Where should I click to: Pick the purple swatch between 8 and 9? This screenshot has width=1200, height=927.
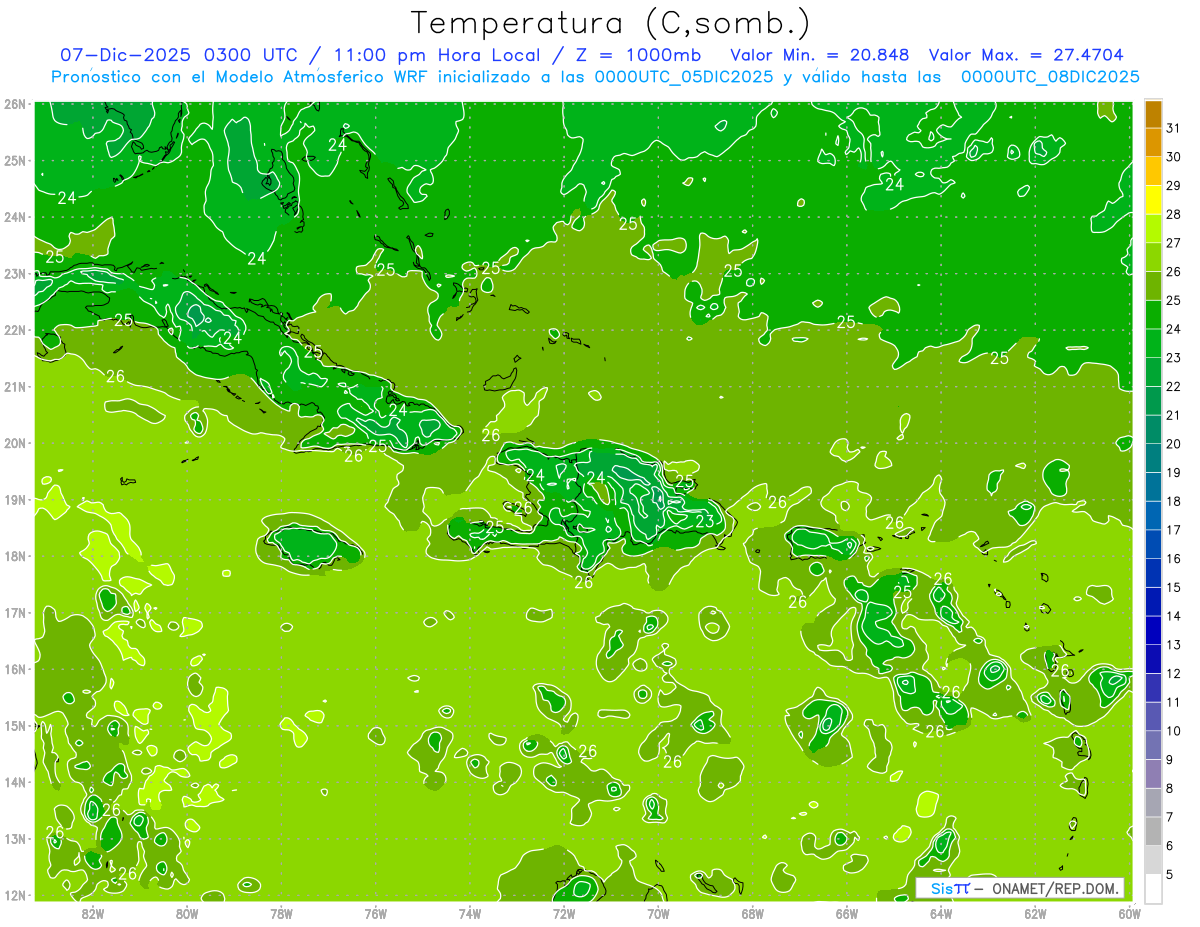tap(1153, 774)
